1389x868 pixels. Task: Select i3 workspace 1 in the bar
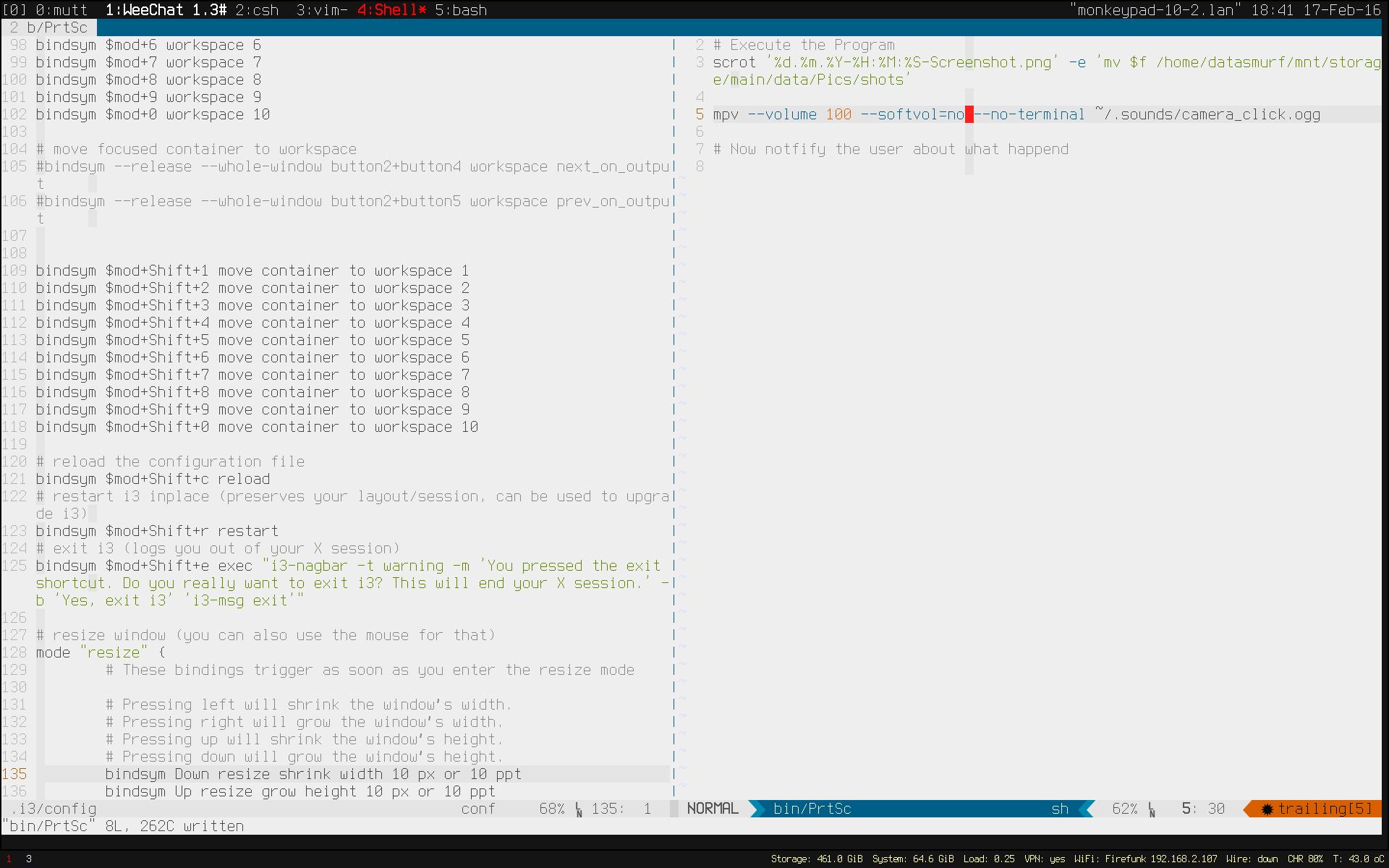[x=9, y=859]
